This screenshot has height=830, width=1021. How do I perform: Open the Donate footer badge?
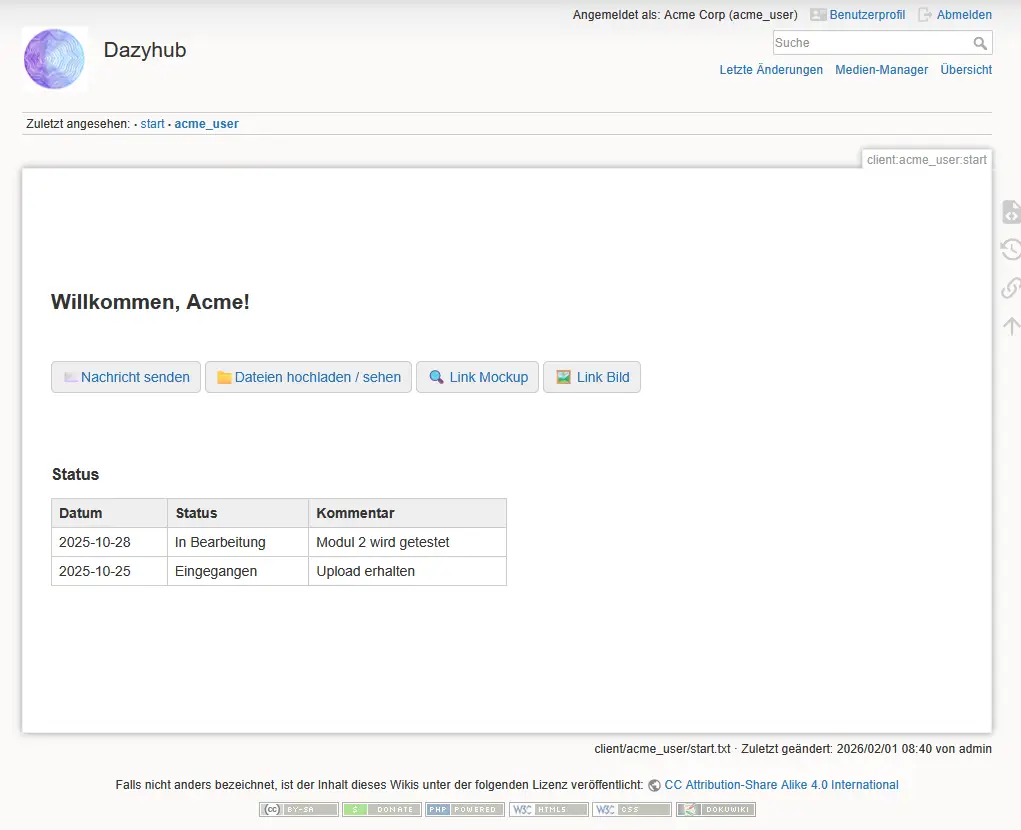click(x=381, y=809)
